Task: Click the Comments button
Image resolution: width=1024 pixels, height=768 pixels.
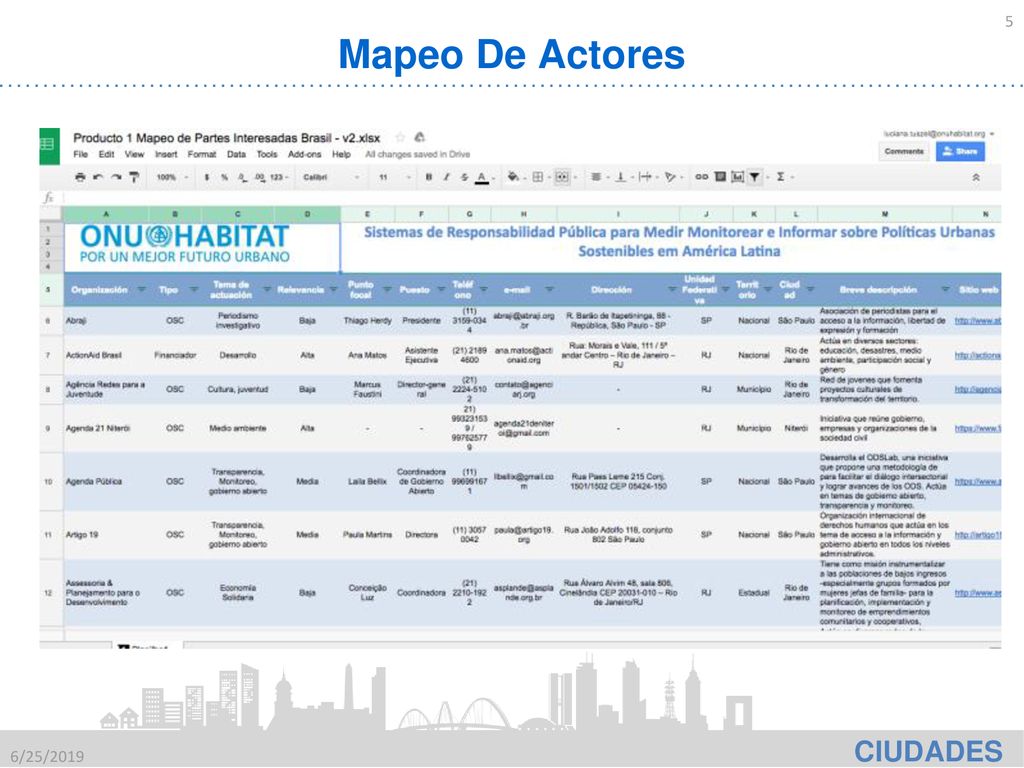Action: [904, 151]
